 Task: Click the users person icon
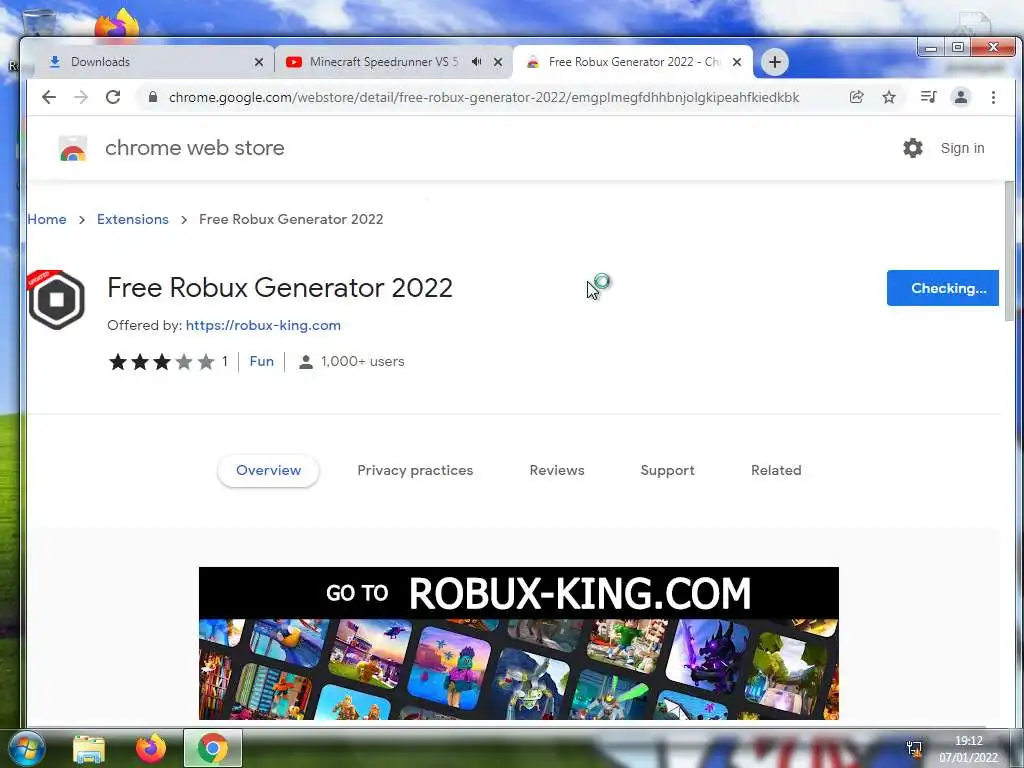[305, 362]
